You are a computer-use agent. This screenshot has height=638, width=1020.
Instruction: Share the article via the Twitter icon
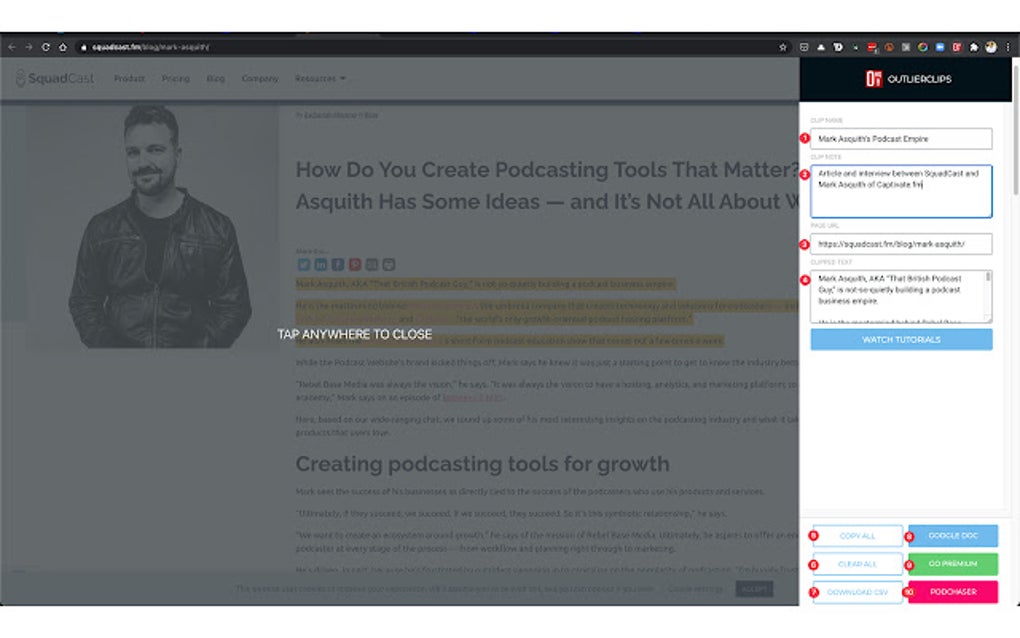304,265
